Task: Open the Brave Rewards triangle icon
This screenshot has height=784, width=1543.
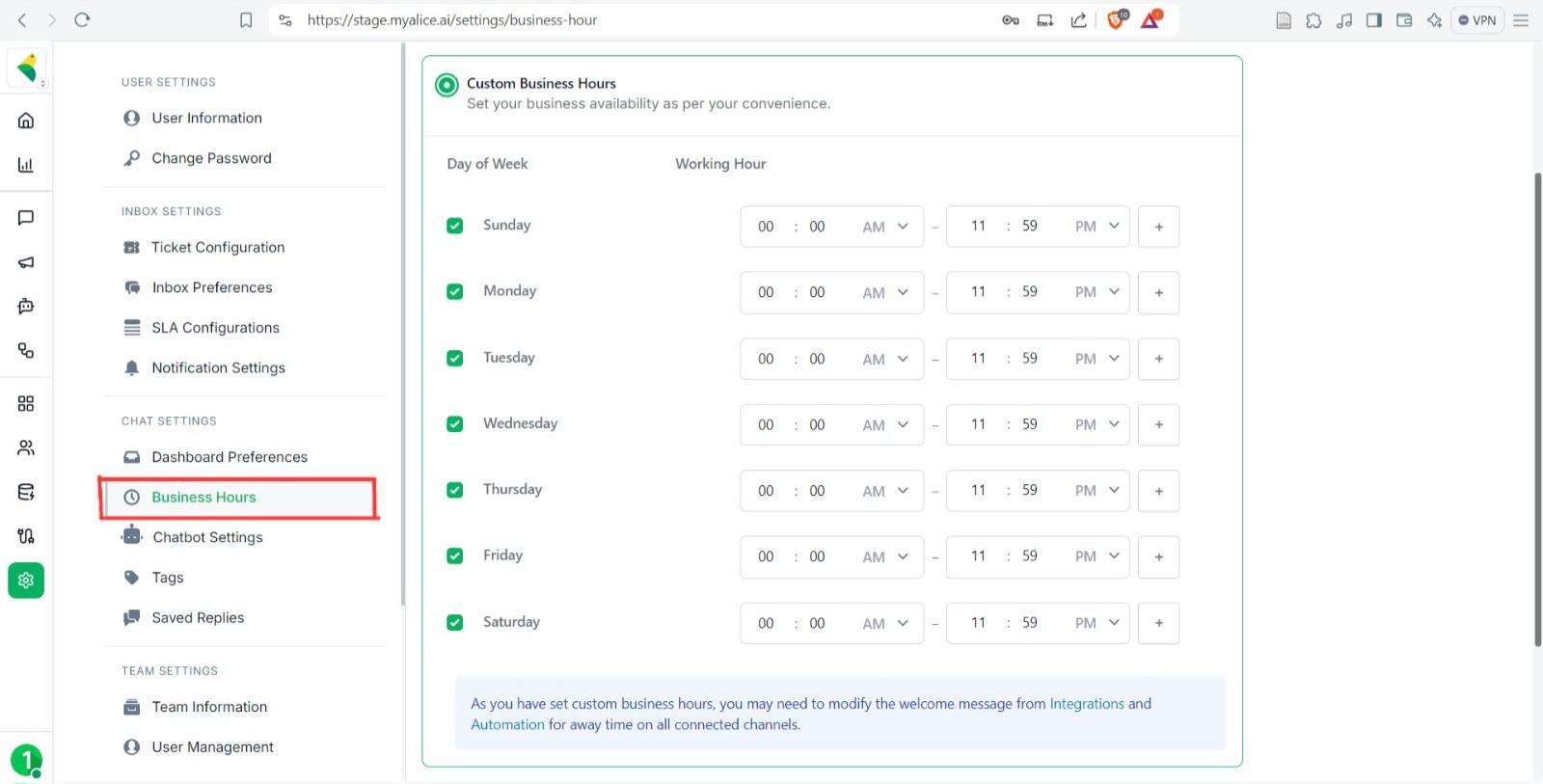Action: click(1150, 19)
